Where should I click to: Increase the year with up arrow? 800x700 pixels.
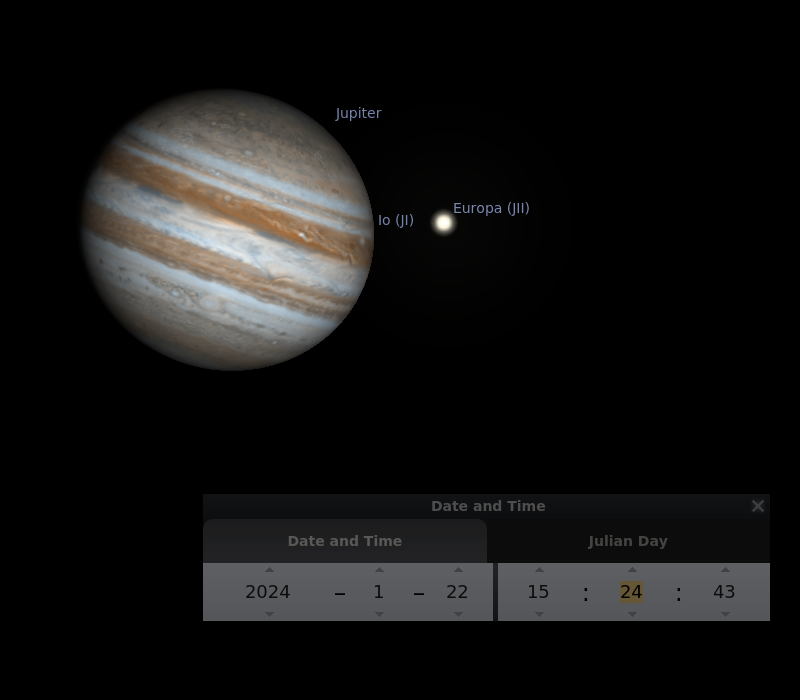[269, 570]
